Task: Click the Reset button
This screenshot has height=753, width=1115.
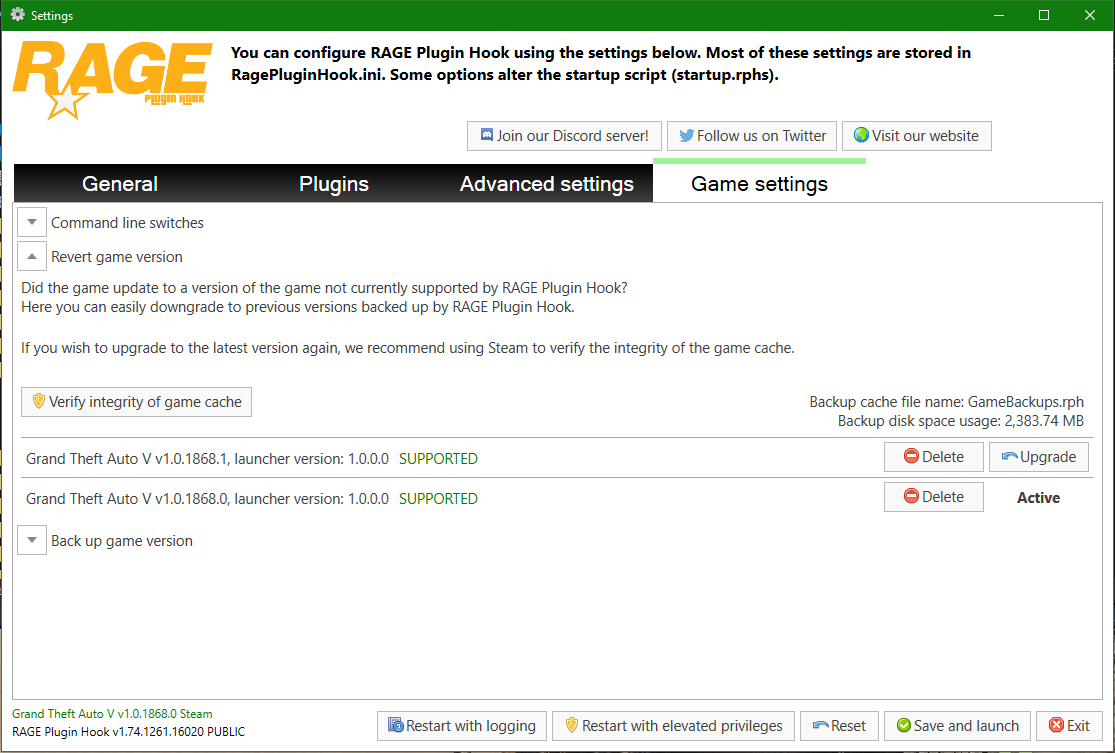Action: [839, 726]
